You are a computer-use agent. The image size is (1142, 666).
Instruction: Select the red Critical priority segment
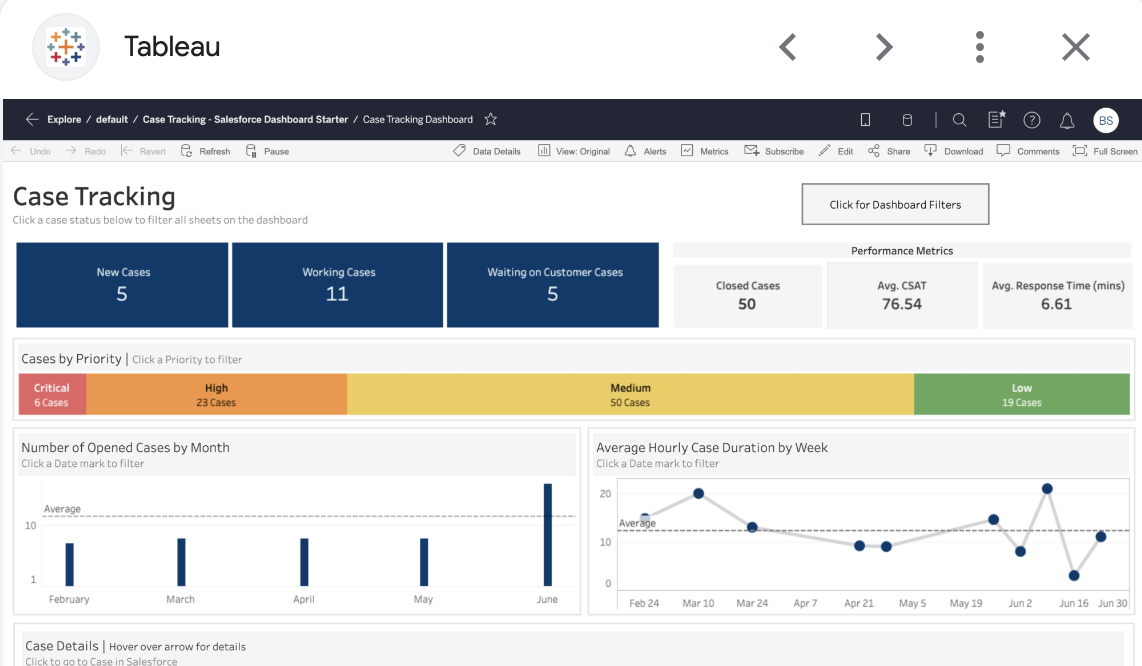click(x=52, y=394)
